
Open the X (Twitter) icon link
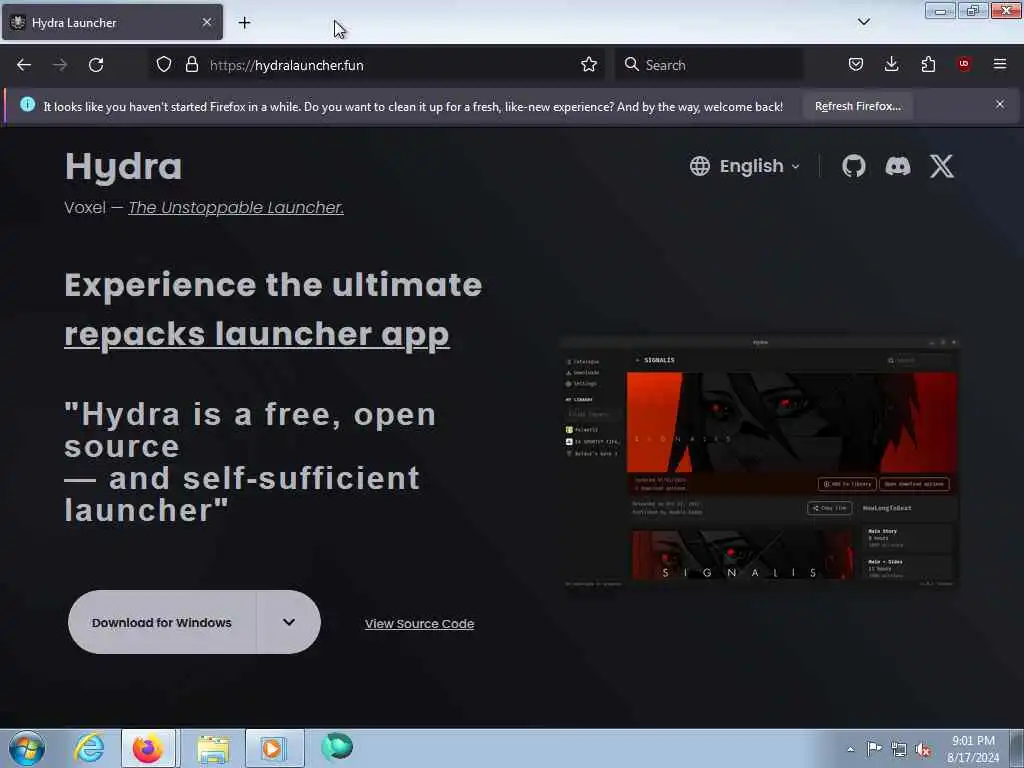[x=942, y=166]
